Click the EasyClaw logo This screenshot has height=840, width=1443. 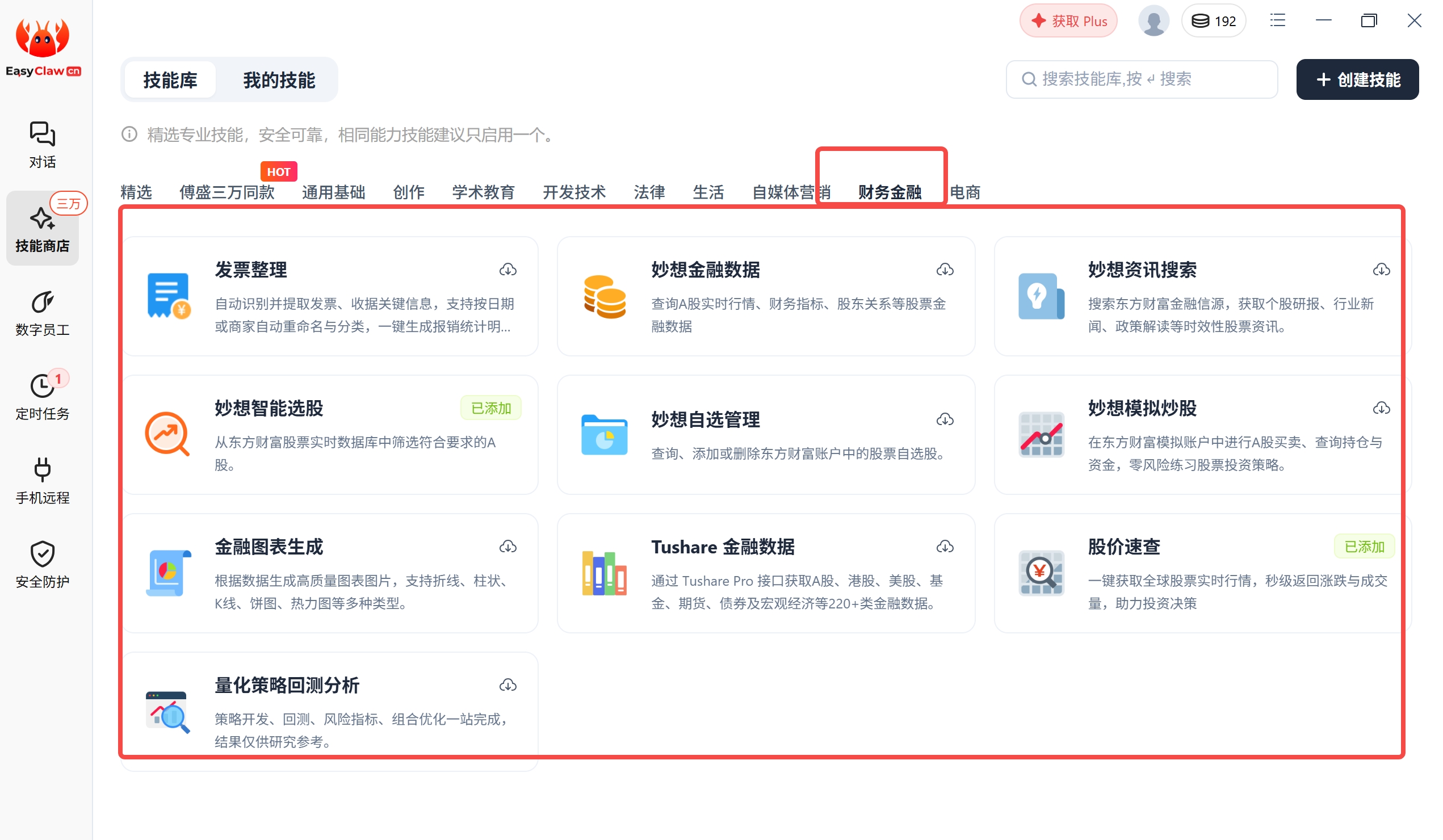43,48
